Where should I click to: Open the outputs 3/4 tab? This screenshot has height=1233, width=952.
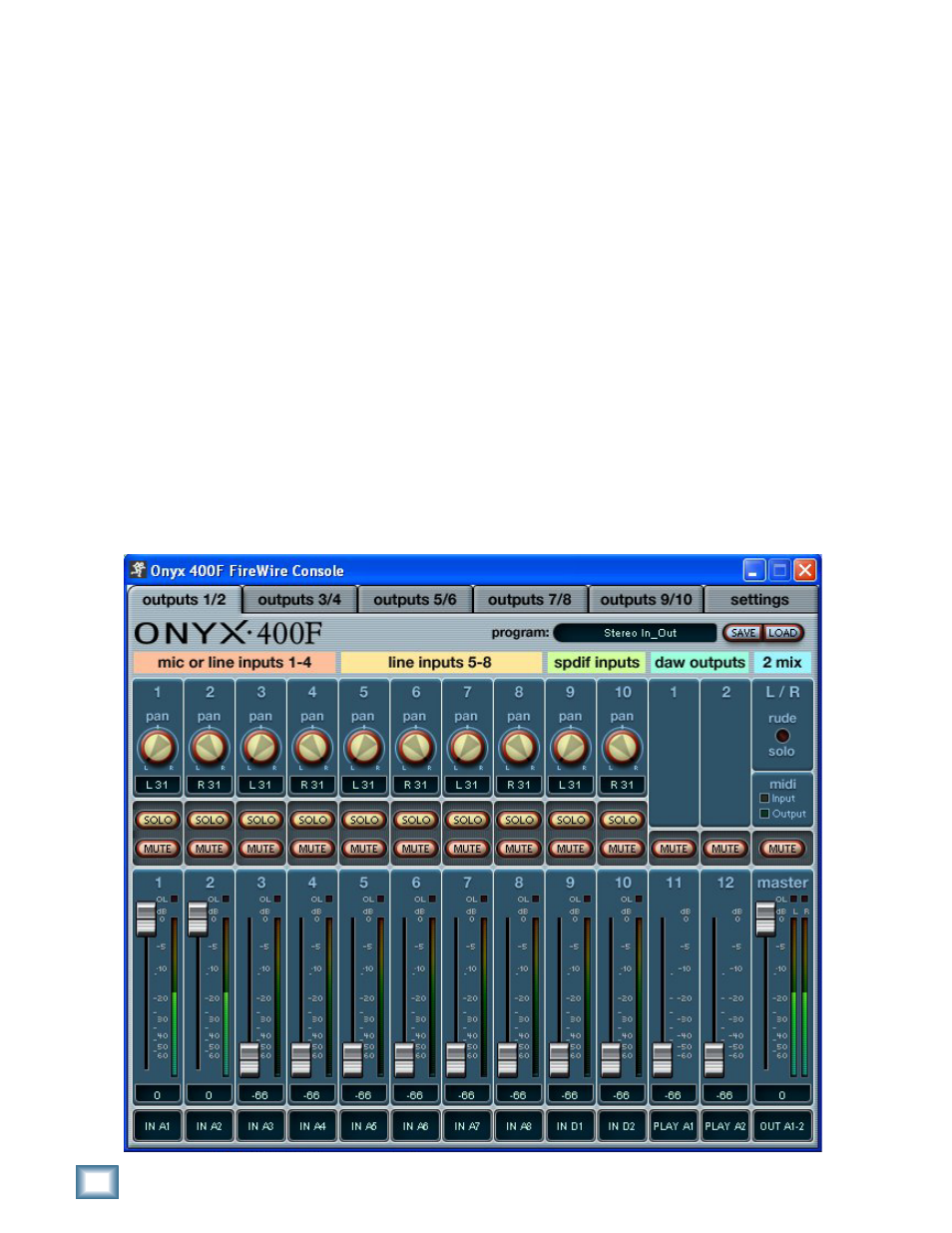tap(299, 600)
